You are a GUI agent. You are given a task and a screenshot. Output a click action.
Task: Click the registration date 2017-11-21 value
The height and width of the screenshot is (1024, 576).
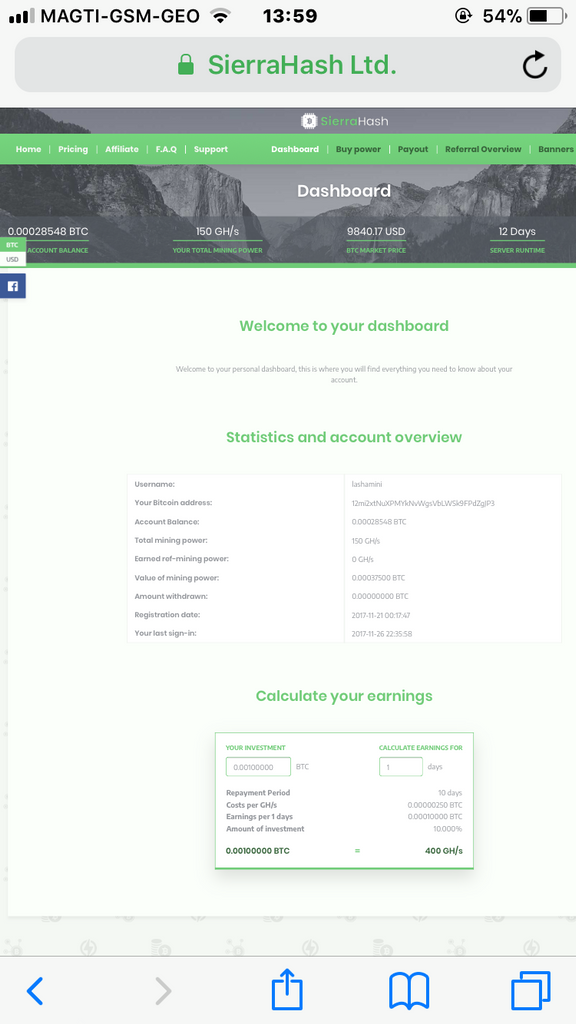click(x=381, y=615)
